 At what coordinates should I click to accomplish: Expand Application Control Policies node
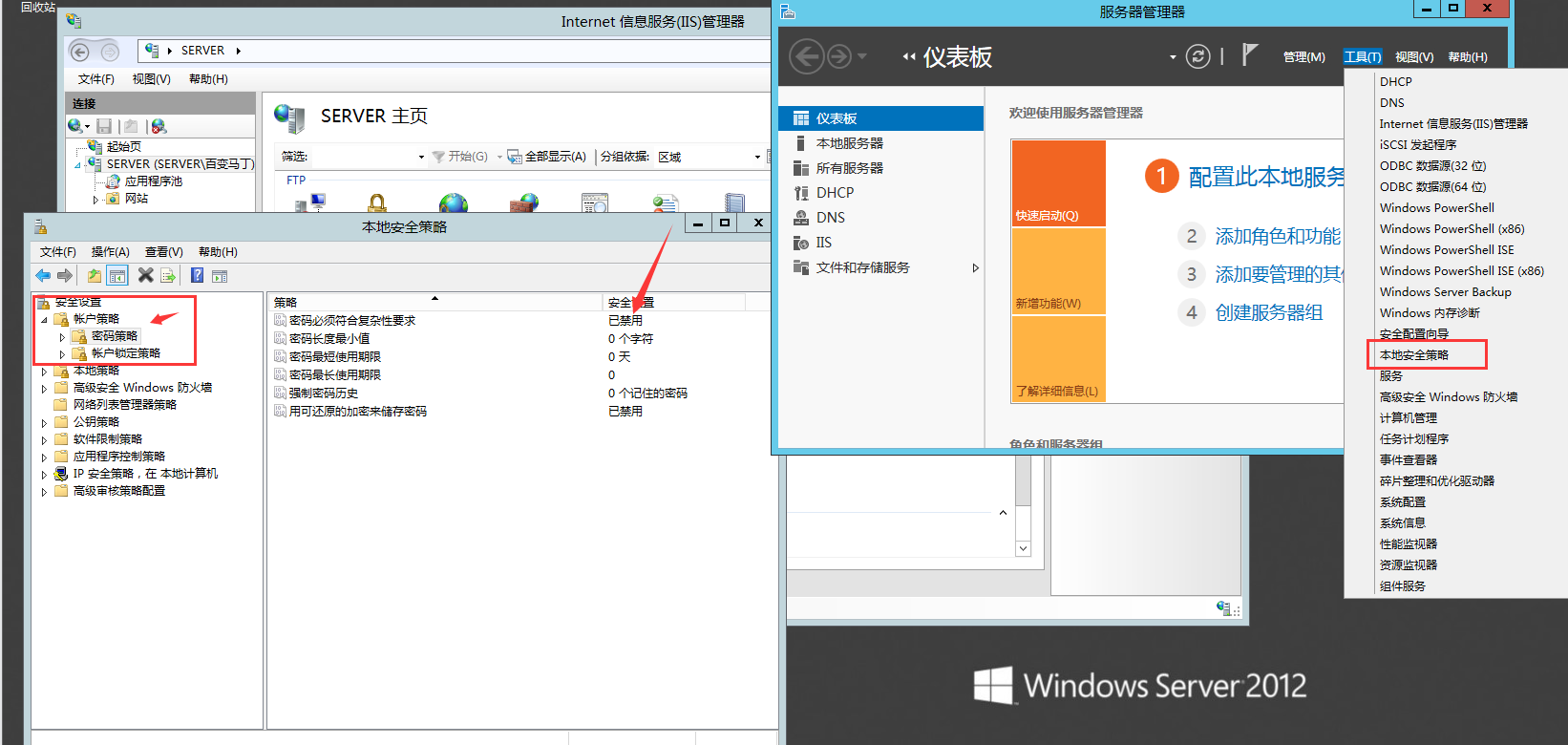pos(44,457)
